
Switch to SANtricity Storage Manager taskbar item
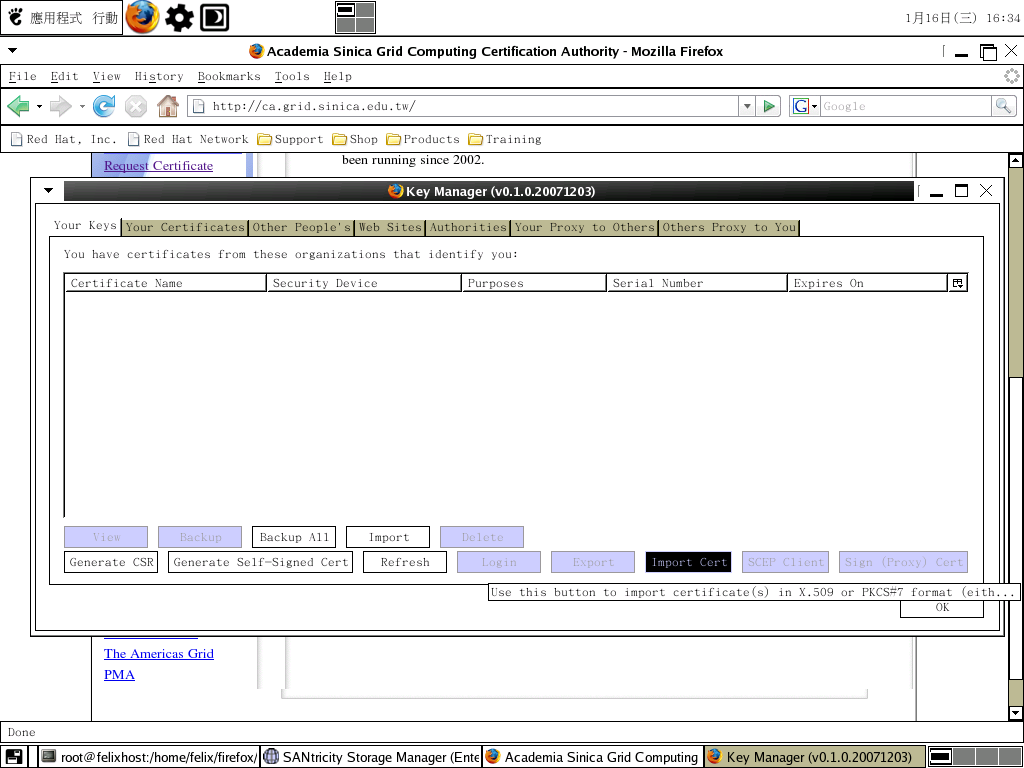pyautogui.click(x=371, y=757)
